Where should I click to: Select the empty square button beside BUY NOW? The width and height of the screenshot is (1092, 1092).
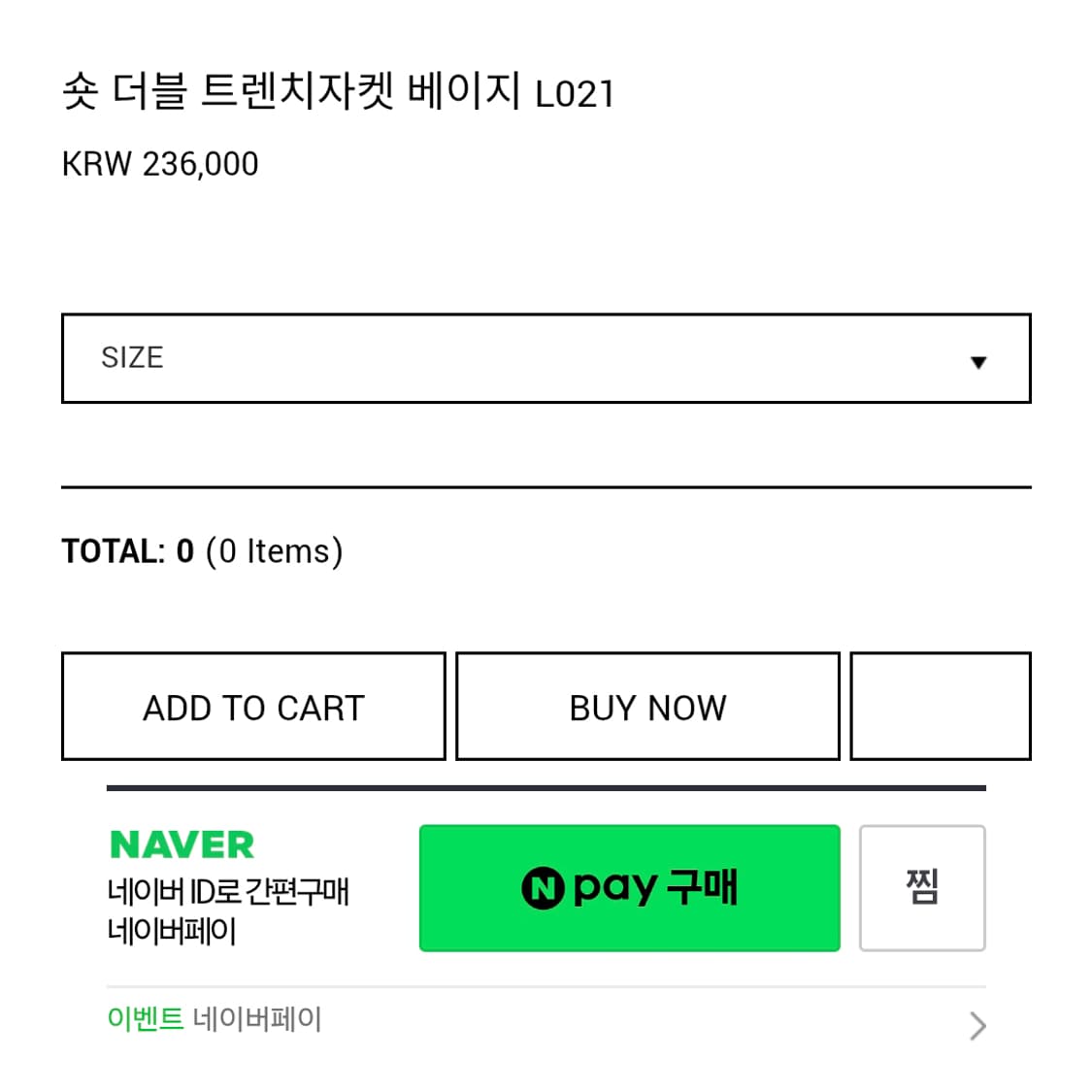[x=940, y=706]
